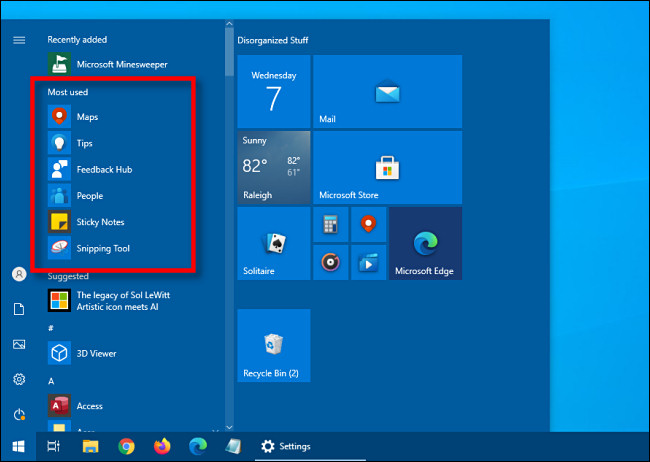
Task: Open the Snipping Tool
Action: point(102,248)
